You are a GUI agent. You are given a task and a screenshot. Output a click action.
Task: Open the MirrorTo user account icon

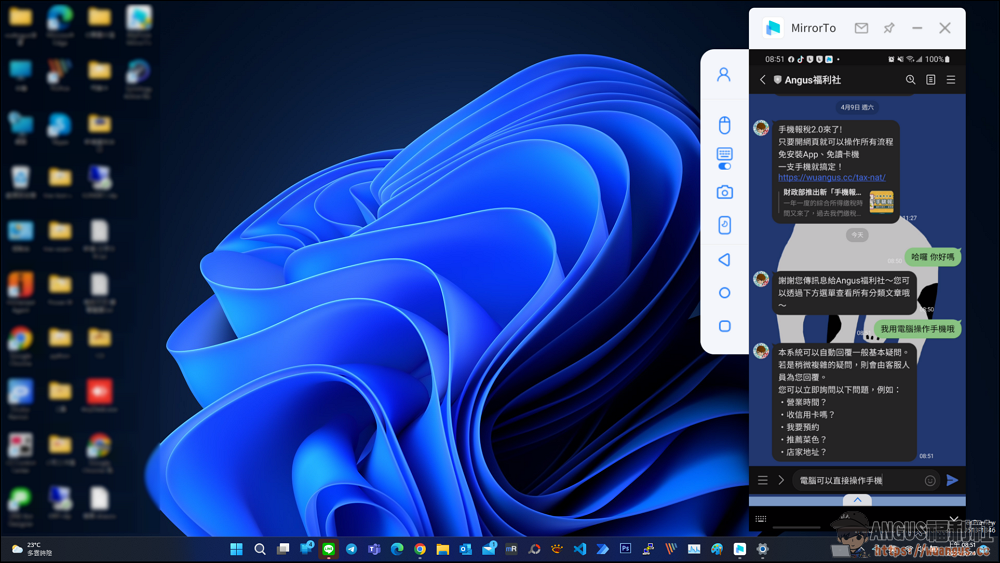point(724,75)
